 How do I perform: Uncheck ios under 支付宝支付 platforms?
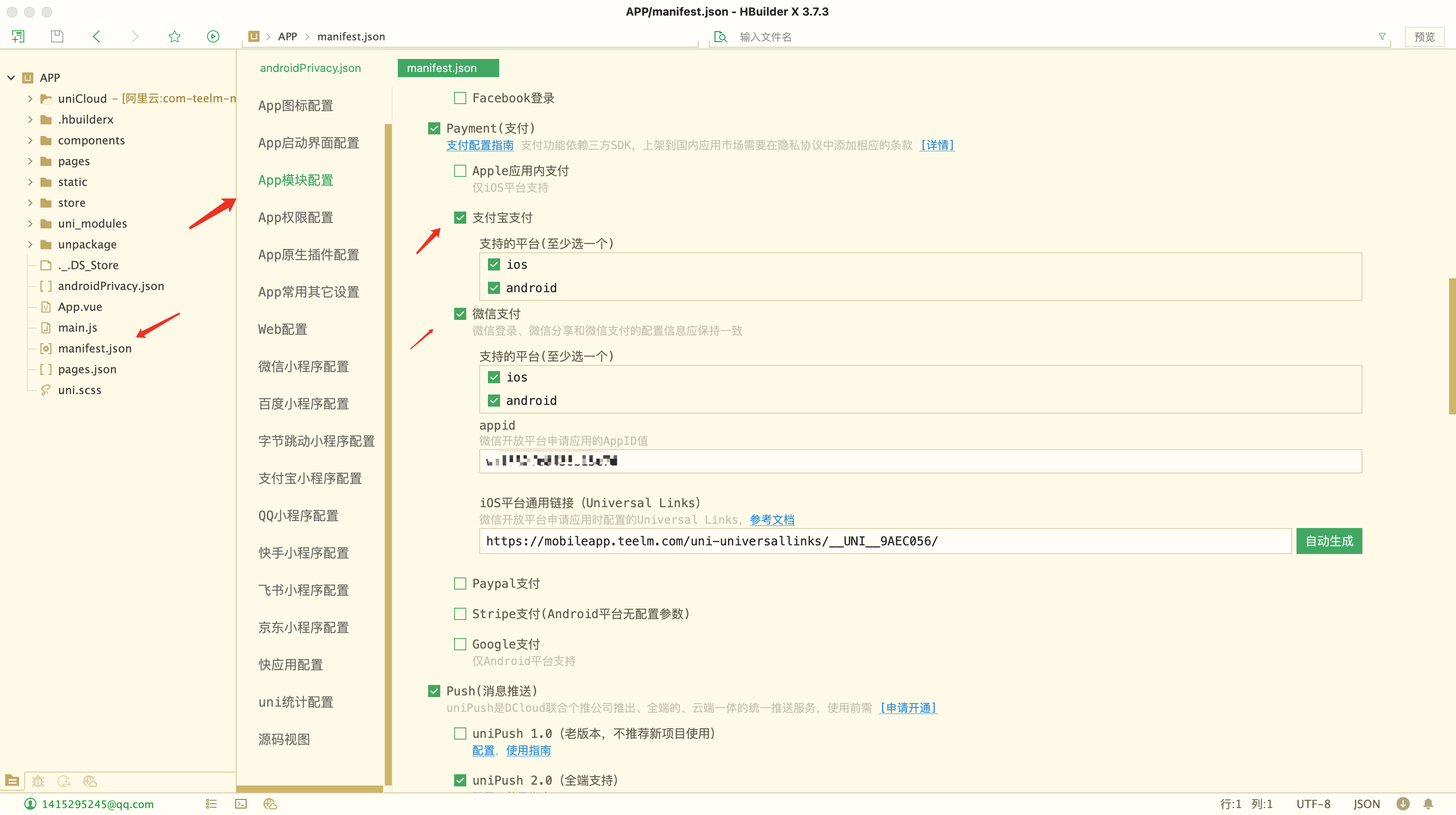494,265
